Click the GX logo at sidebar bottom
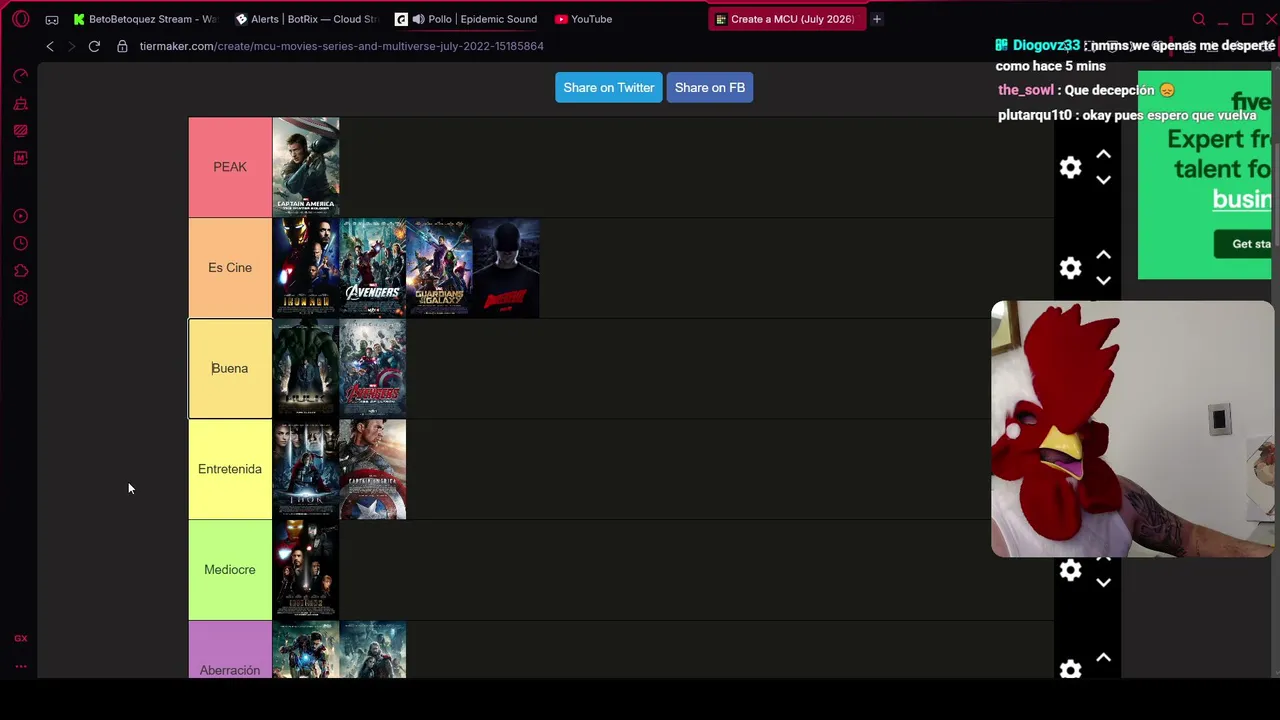1280x720 pixels. pos(20,638)
